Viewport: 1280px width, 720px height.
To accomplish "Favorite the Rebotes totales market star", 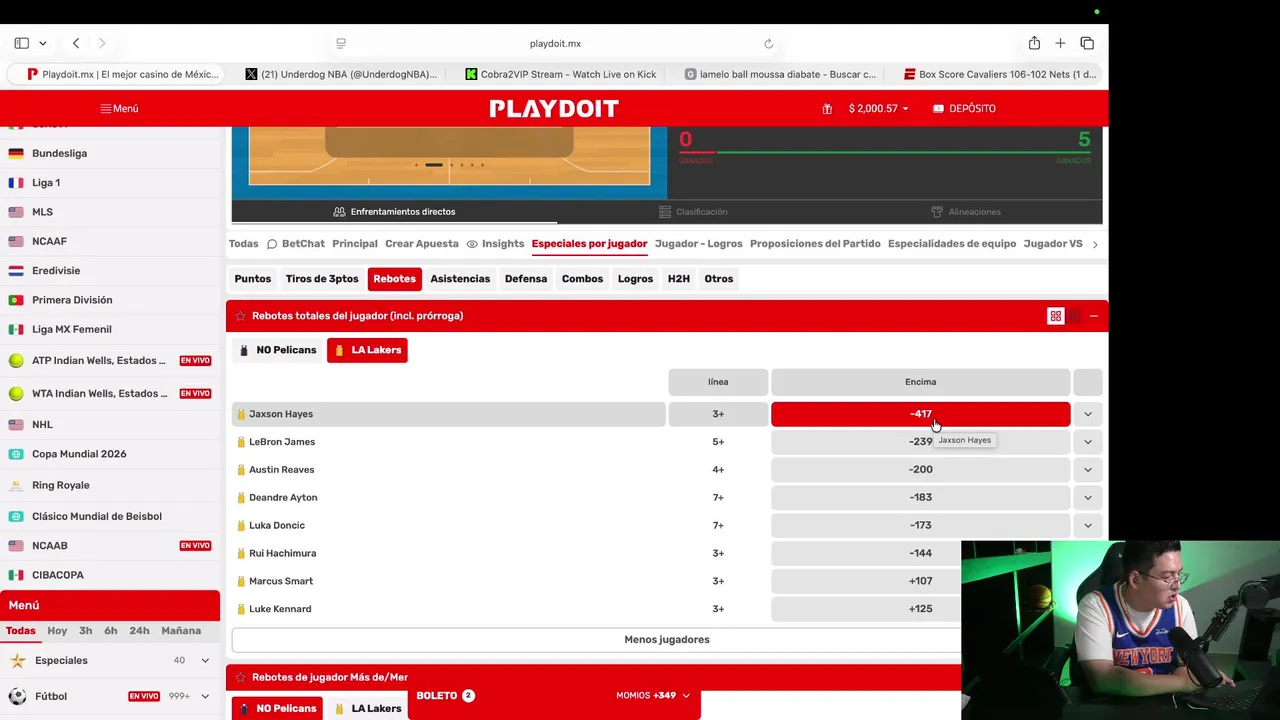I will pyautogui.click(x=240, y=316).
